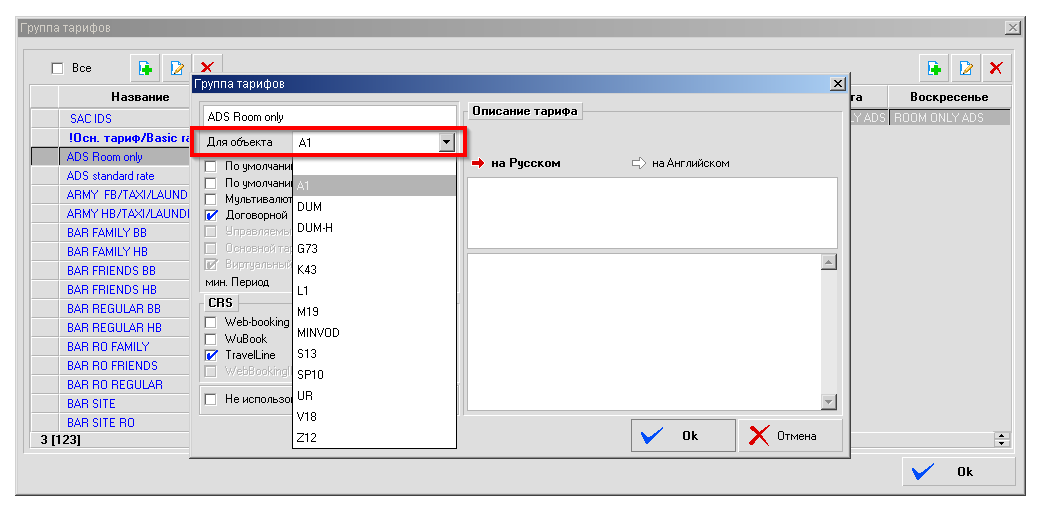
Task: Uncheck the Договорной checkbox
Action: [x=211, y=215]
